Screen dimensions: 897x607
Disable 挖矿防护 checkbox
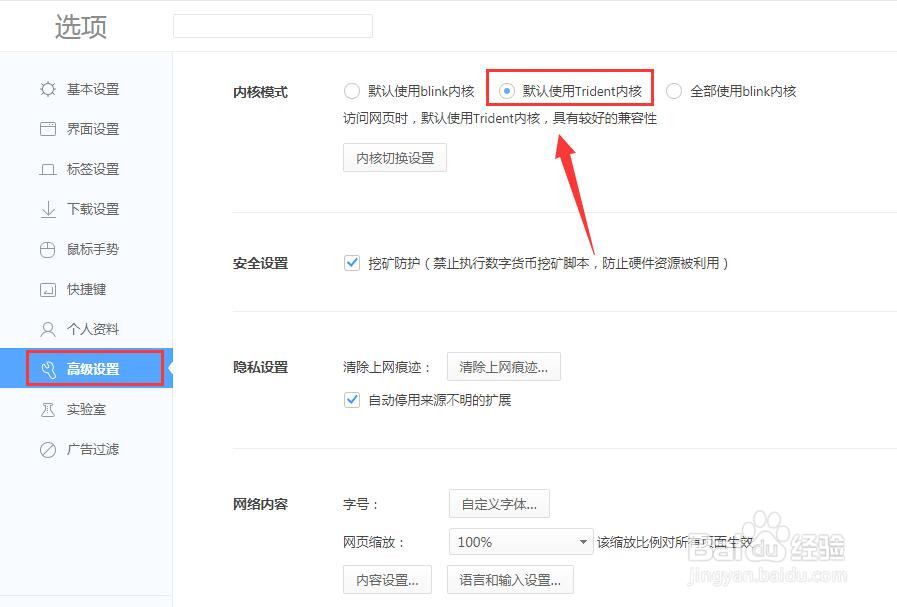pyautogui.click(x=352, y=262)
